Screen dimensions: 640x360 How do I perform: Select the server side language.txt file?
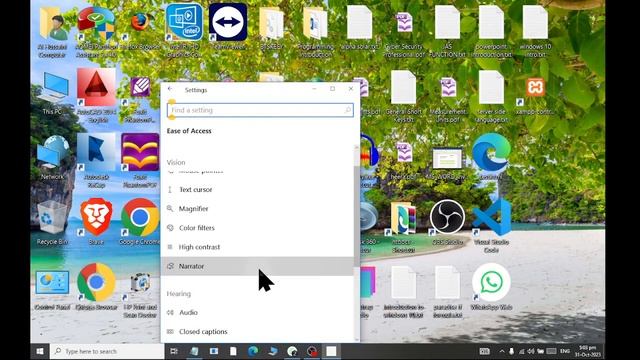click(491, 96)
